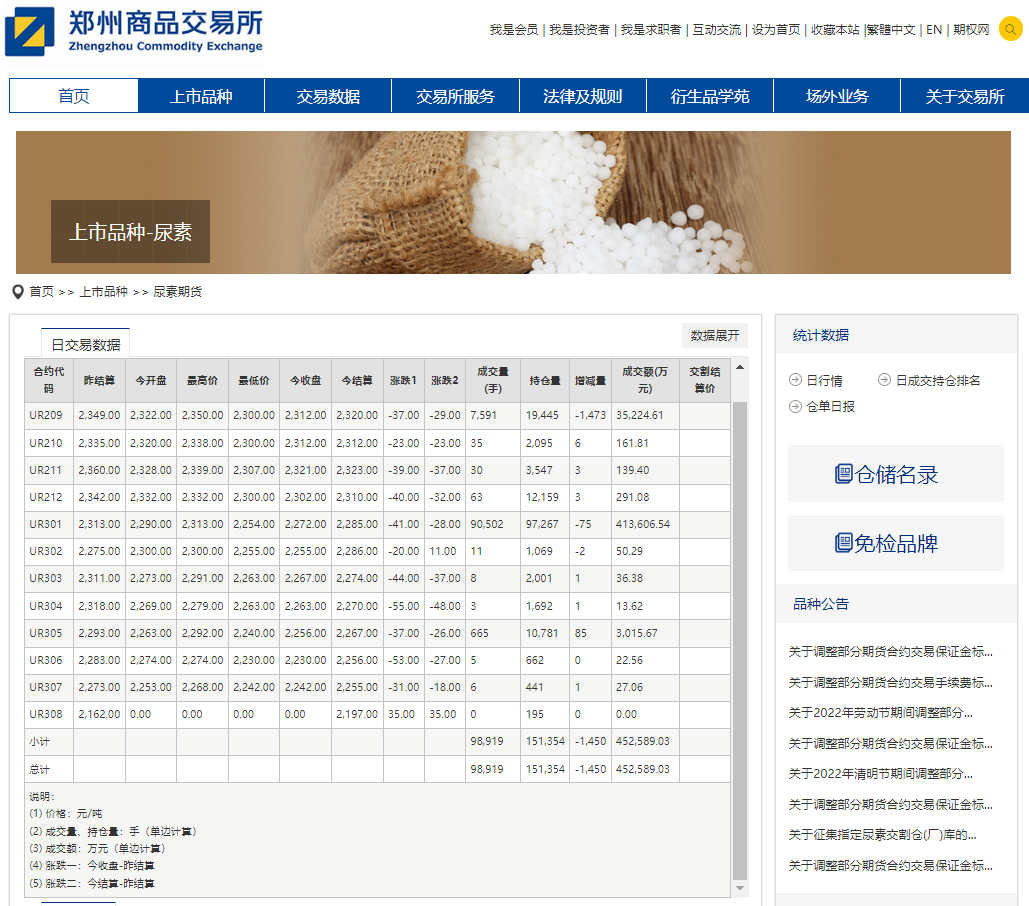Select the 日交易数据 tab

tap(86, 344)
